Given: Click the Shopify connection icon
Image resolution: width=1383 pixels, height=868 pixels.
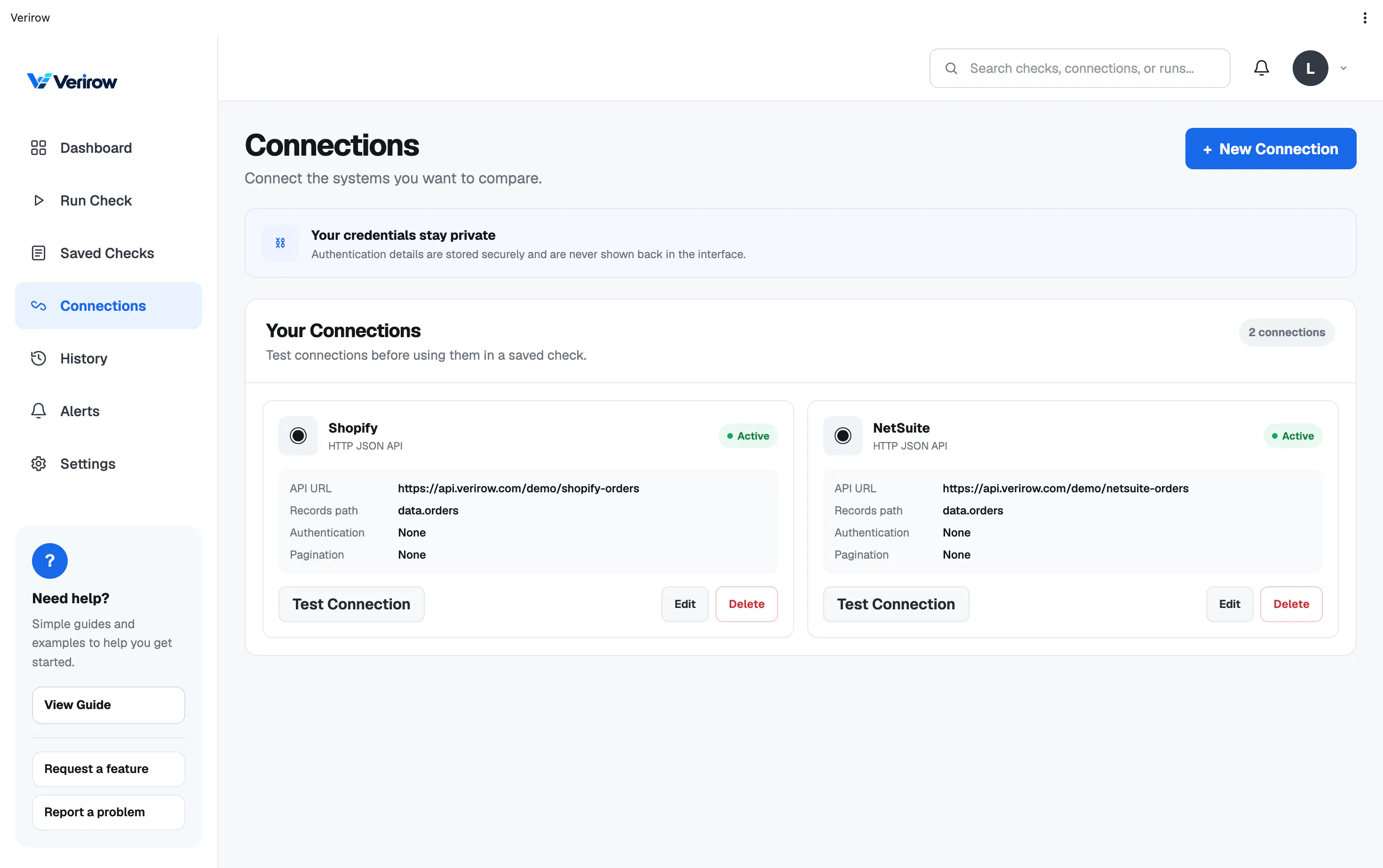Looking at the screenshot, I should [298, 436].
